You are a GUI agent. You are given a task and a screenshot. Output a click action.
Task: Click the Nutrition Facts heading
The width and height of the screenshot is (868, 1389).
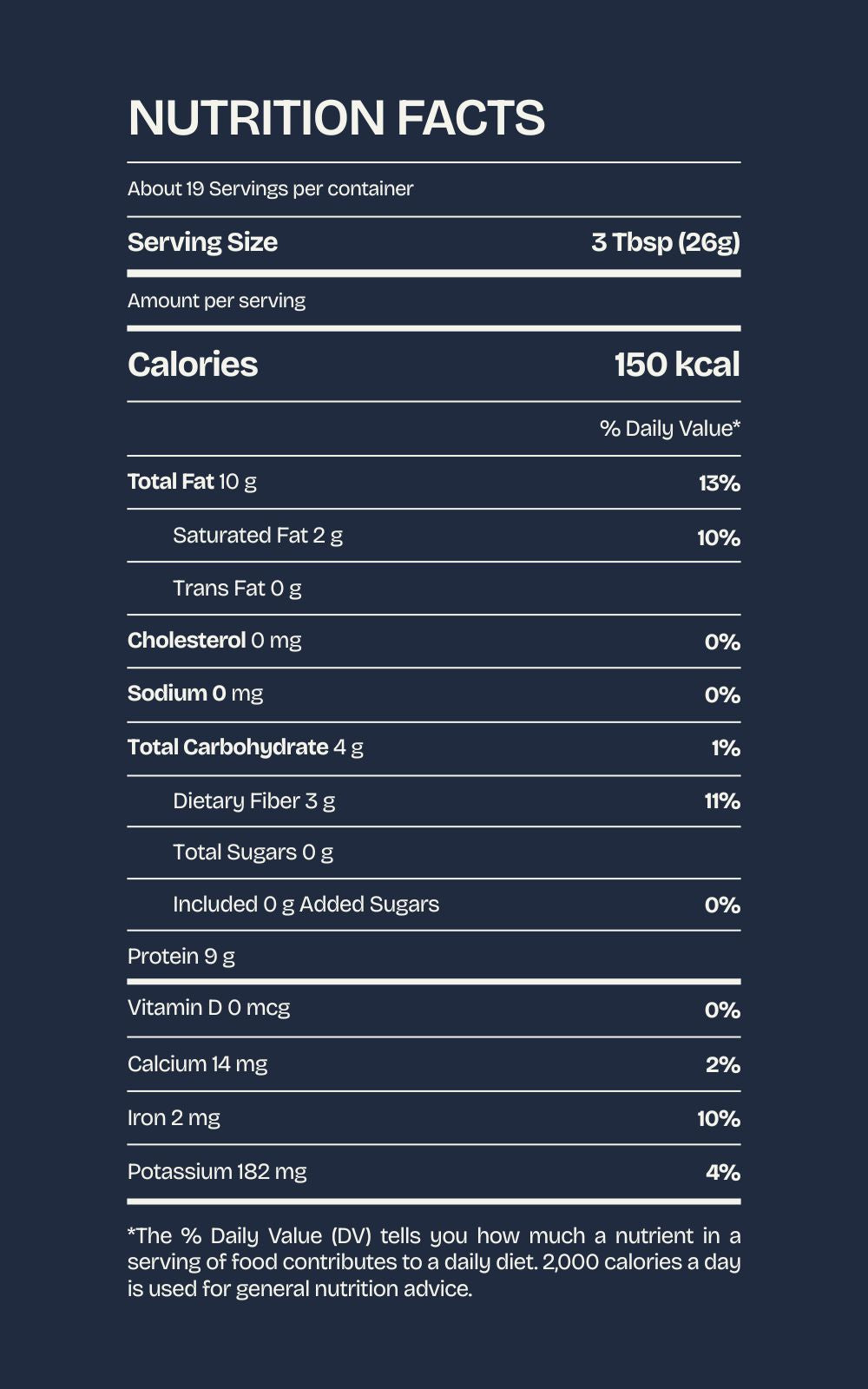click(x=336, y=118)
